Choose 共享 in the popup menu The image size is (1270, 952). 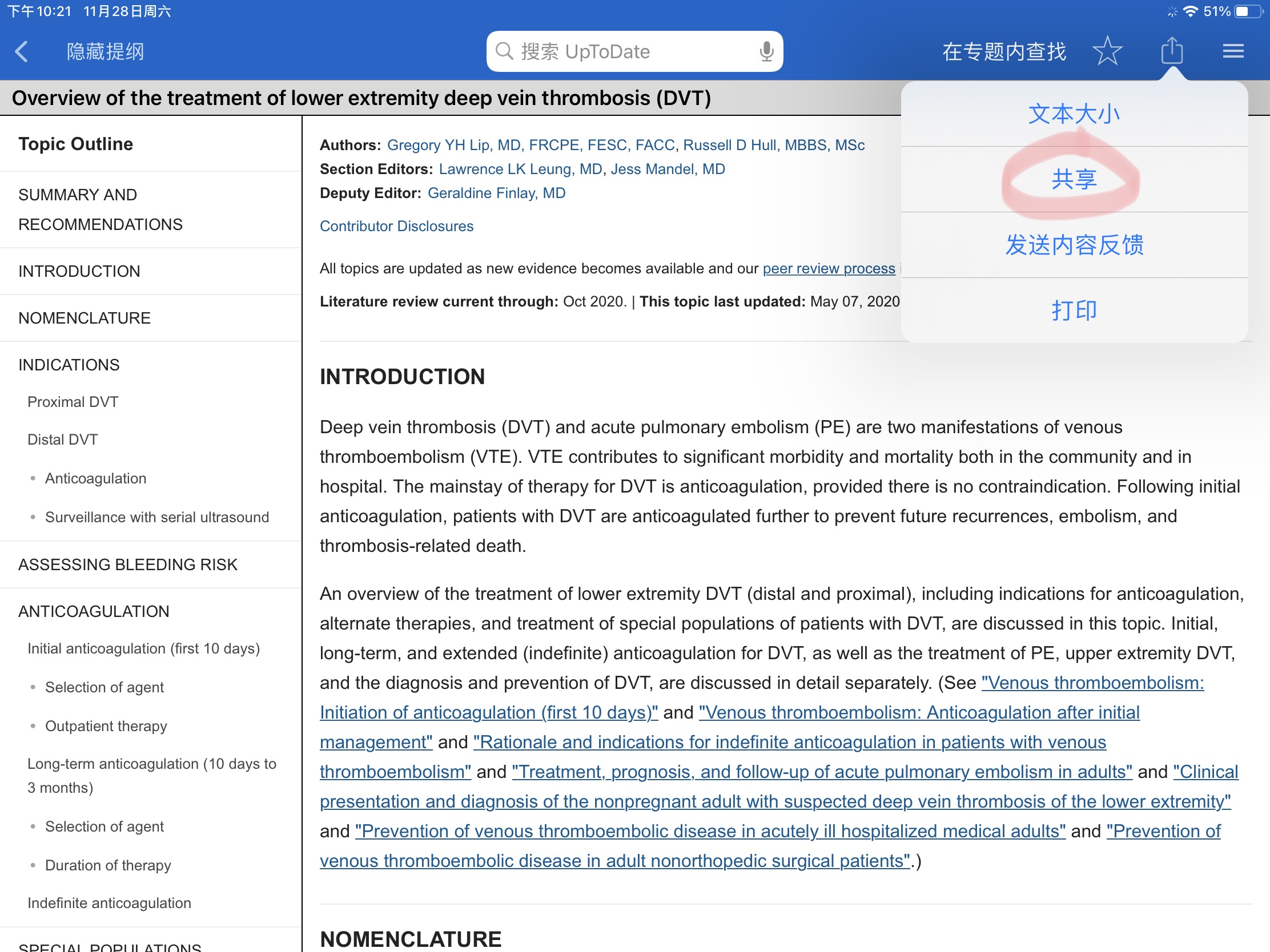click(1074, 180)
